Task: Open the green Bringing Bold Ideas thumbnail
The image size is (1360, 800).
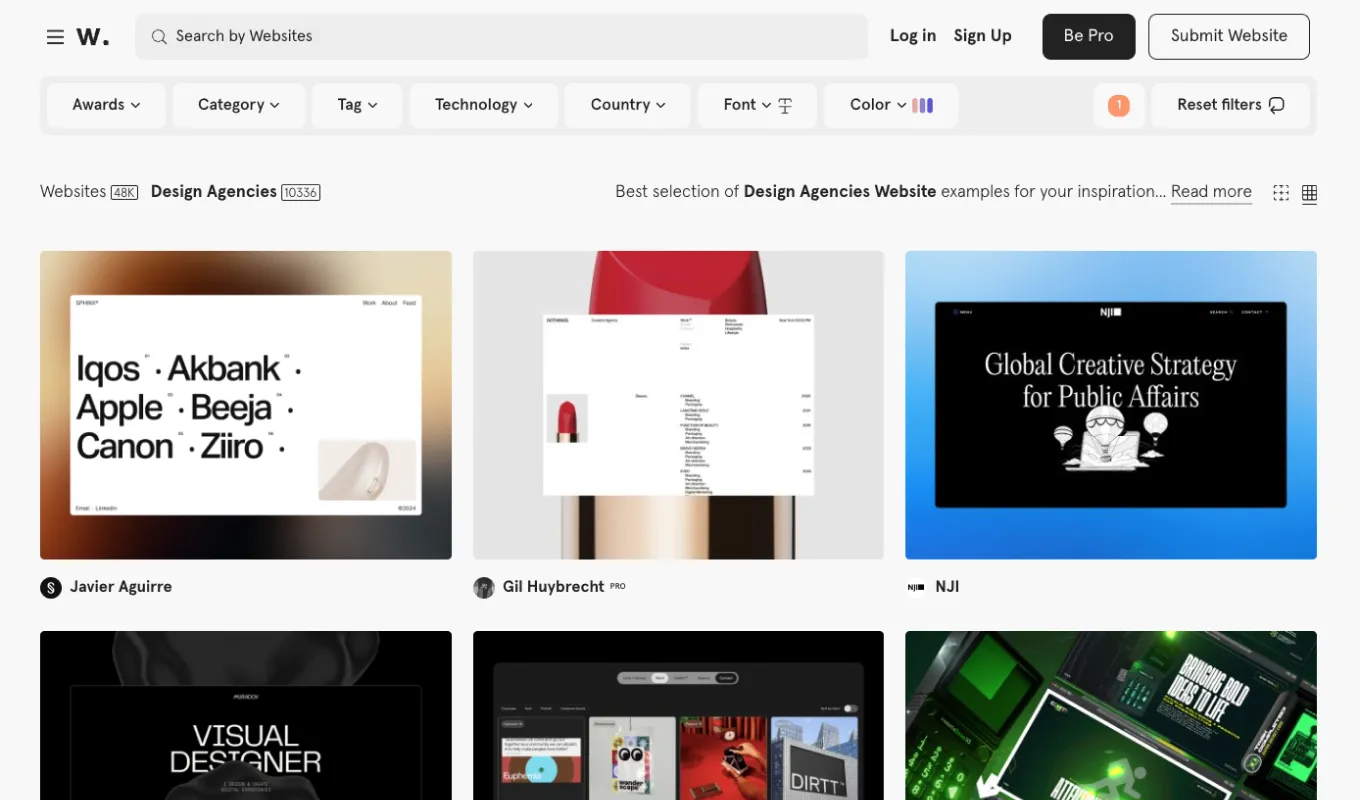Action: pos(1111,715)
